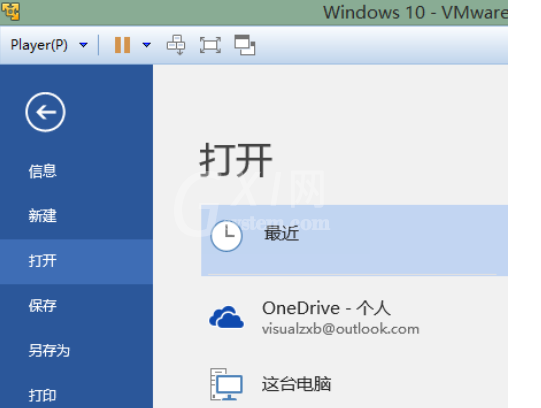Viewport: 541px width, 408px height.
Task: Open the 信息 page
Action: point(76,171)
